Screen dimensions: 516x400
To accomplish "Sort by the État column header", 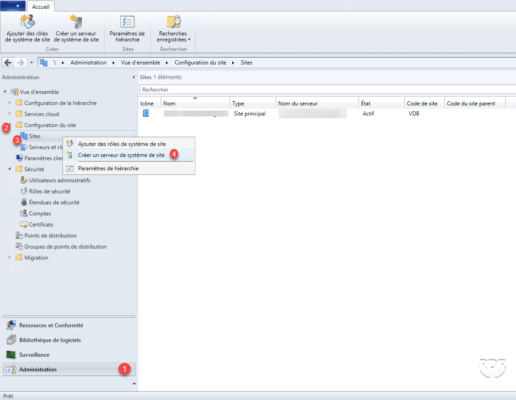I will click(381, 103).
